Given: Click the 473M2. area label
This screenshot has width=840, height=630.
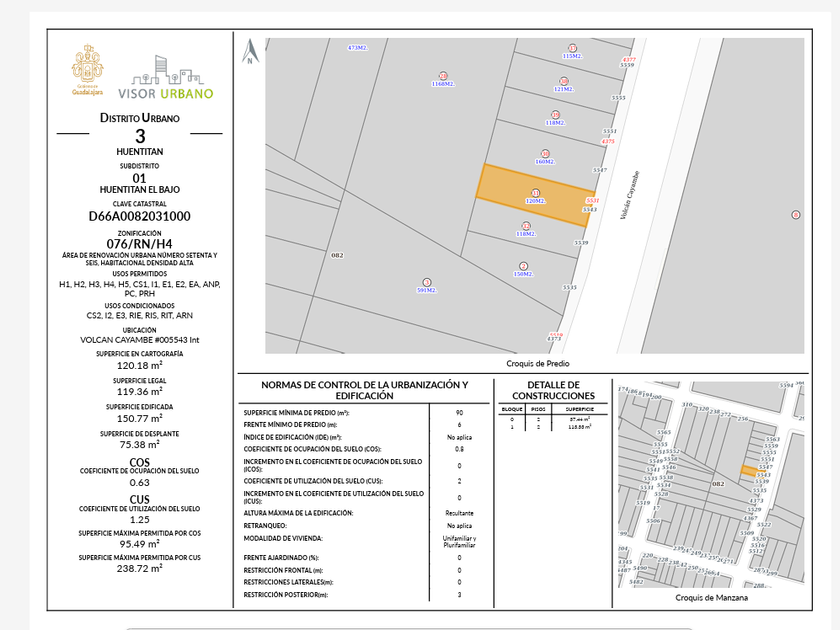Looking at the screenshot, I should tap(357, 48).
